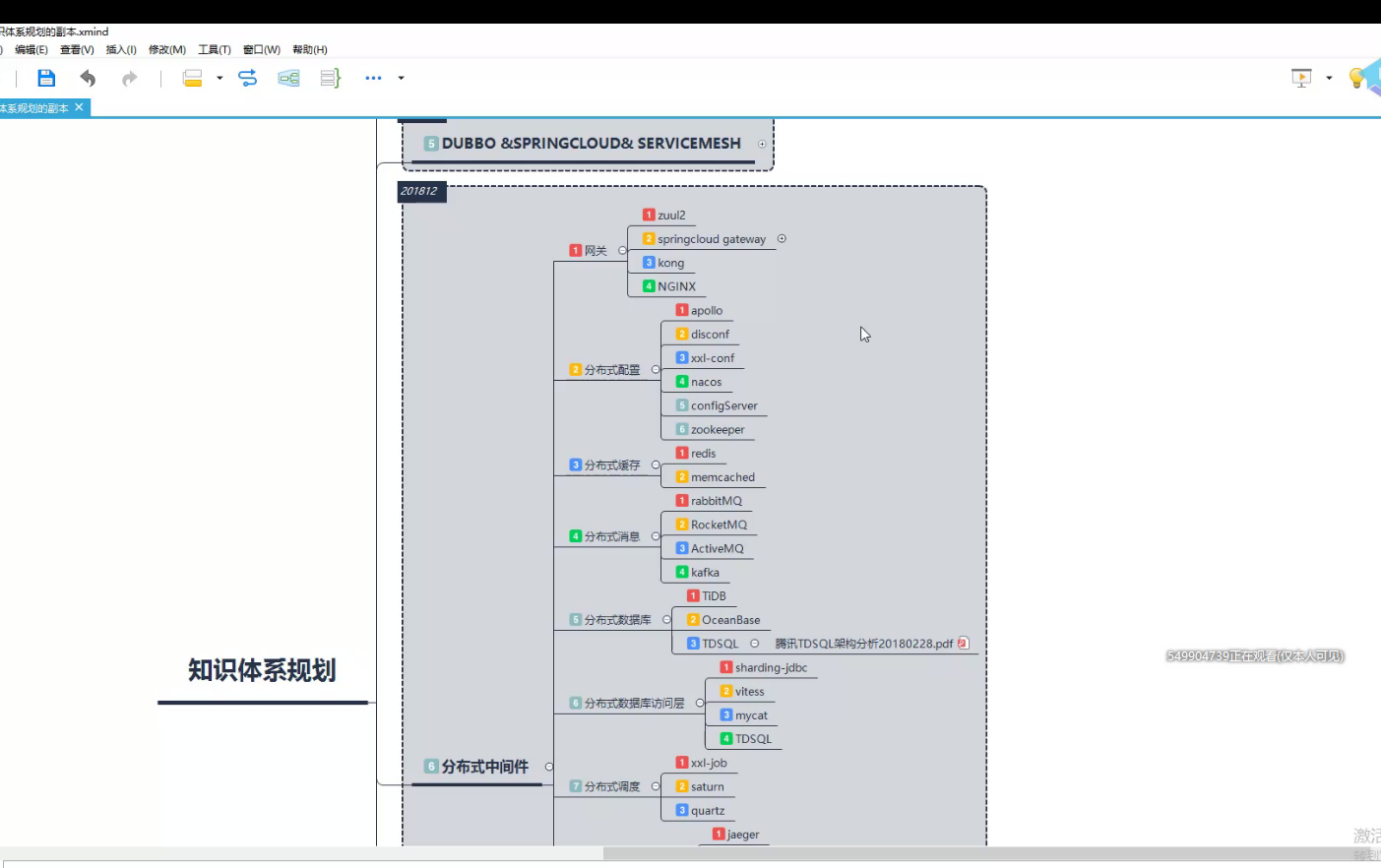Click the boundary icon in the toolbar
The width and height of the screenshot is (1381, 868).
(x=288, y=79)
